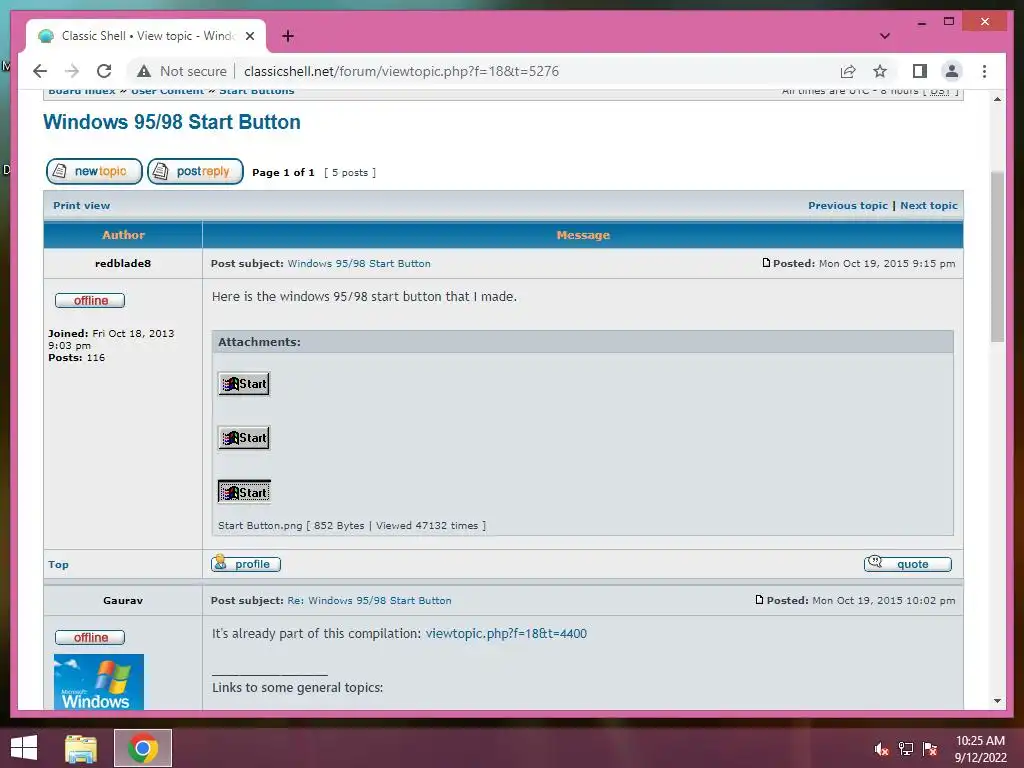The image size is (1024, 768).
Task: Click the newtopic button
Action: coord(94,171)
